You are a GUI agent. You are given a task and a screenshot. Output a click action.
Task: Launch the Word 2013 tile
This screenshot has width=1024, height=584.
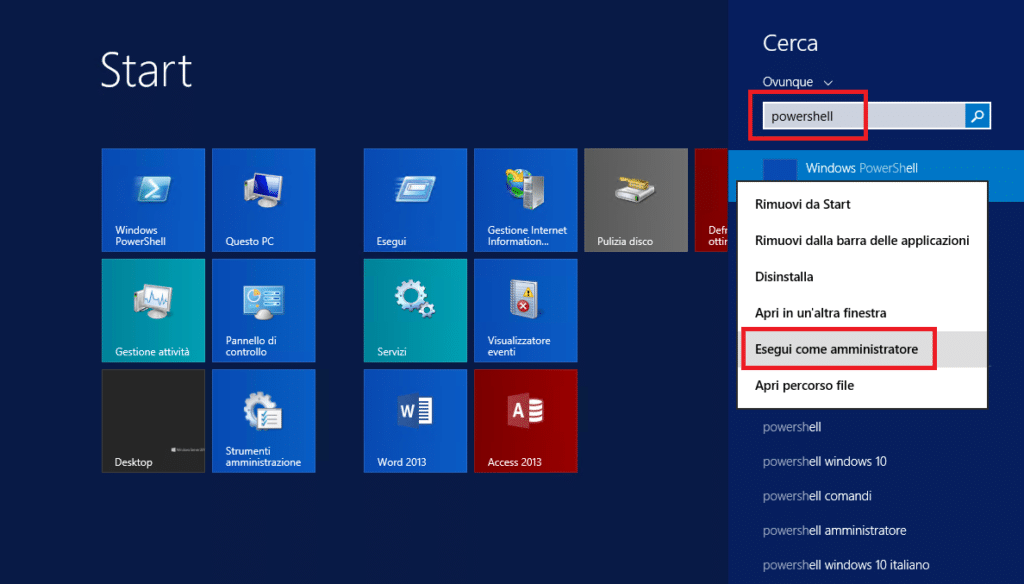[x=415, y=421]
